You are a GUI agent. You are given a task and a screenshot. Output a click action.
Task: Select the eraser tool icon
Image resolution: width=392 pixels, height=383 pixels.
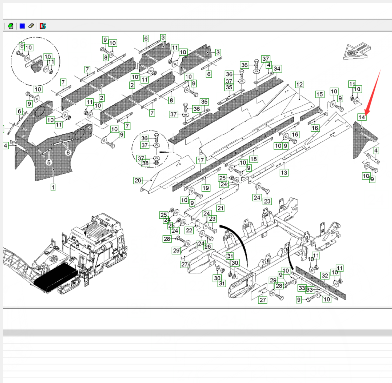pos(31,26)
